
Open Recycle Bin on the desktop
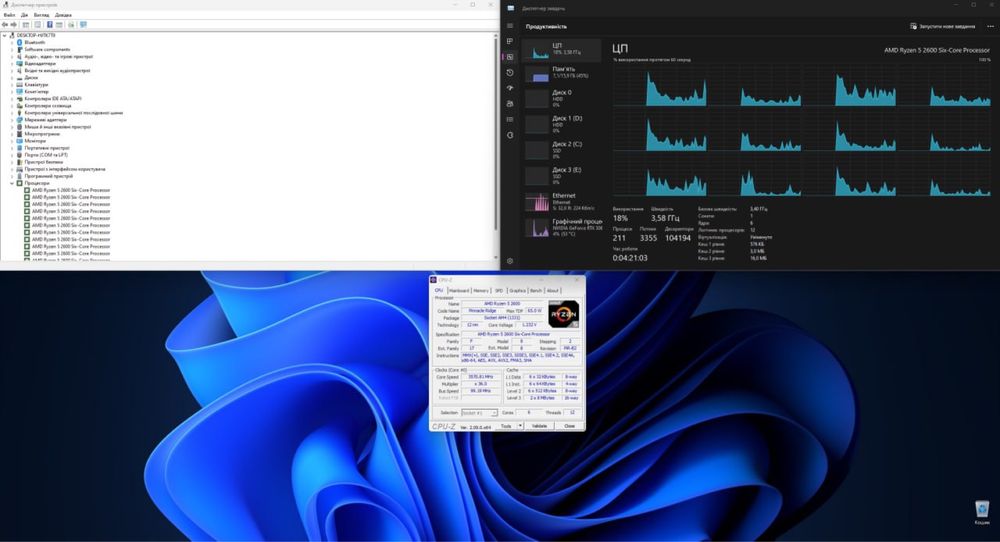click(x=982, y=512)
